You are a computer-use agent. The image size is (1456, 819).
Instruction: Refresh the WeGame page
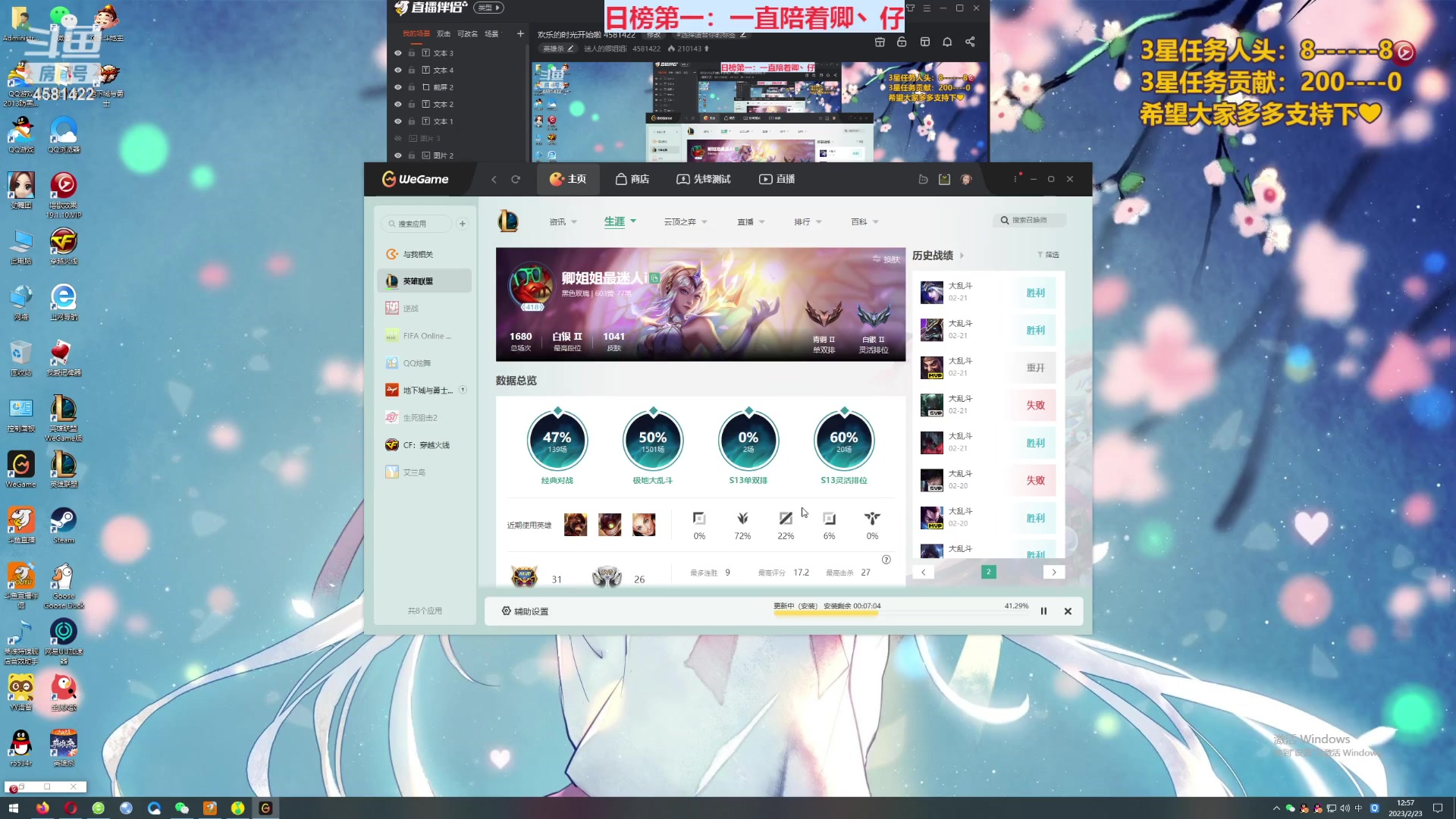pos(516,180)
